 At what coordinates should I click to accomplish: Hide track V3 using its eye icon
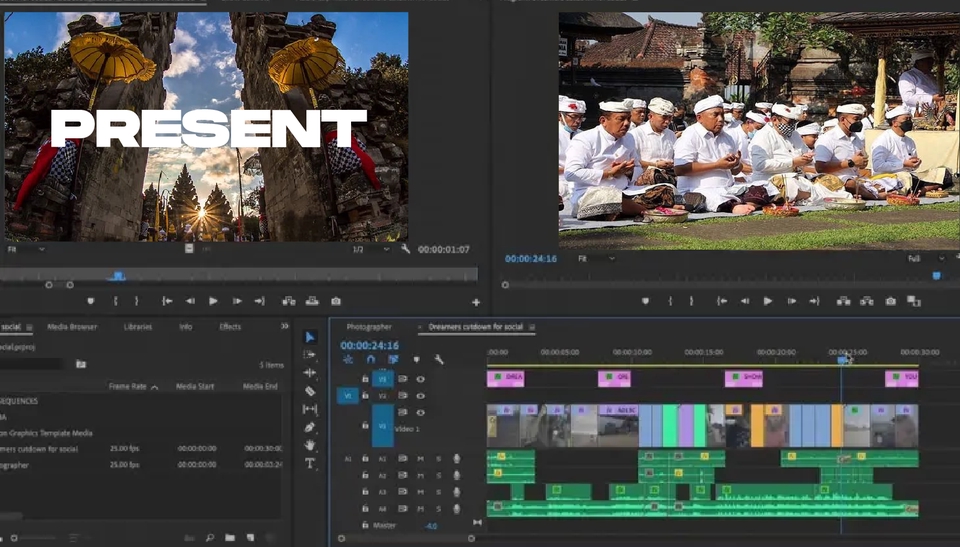click(420, 379)
